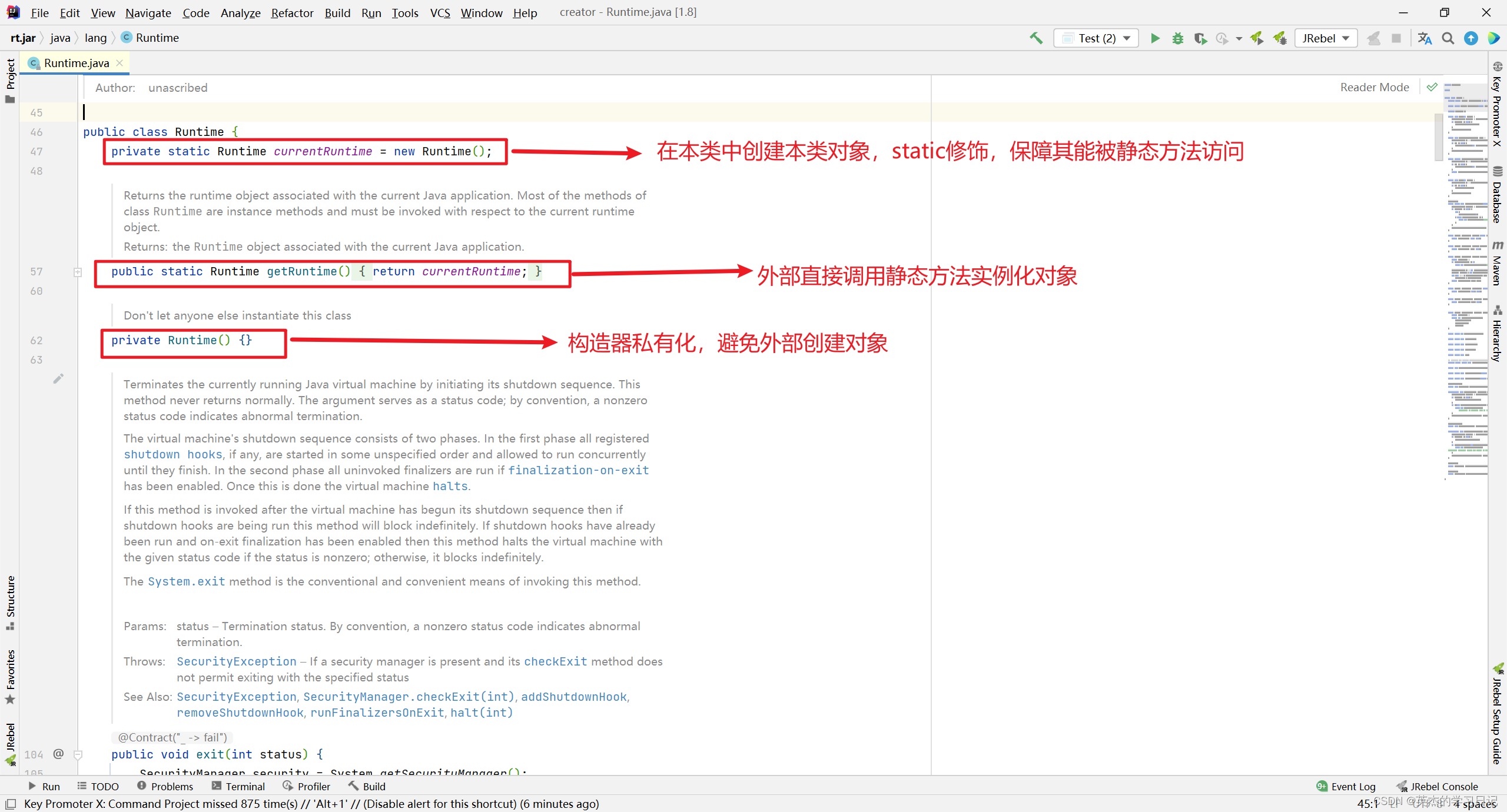Run the Test (2) configuration
The width and height of the screenshot is (1507, 812).
[x=1155, y=38]
